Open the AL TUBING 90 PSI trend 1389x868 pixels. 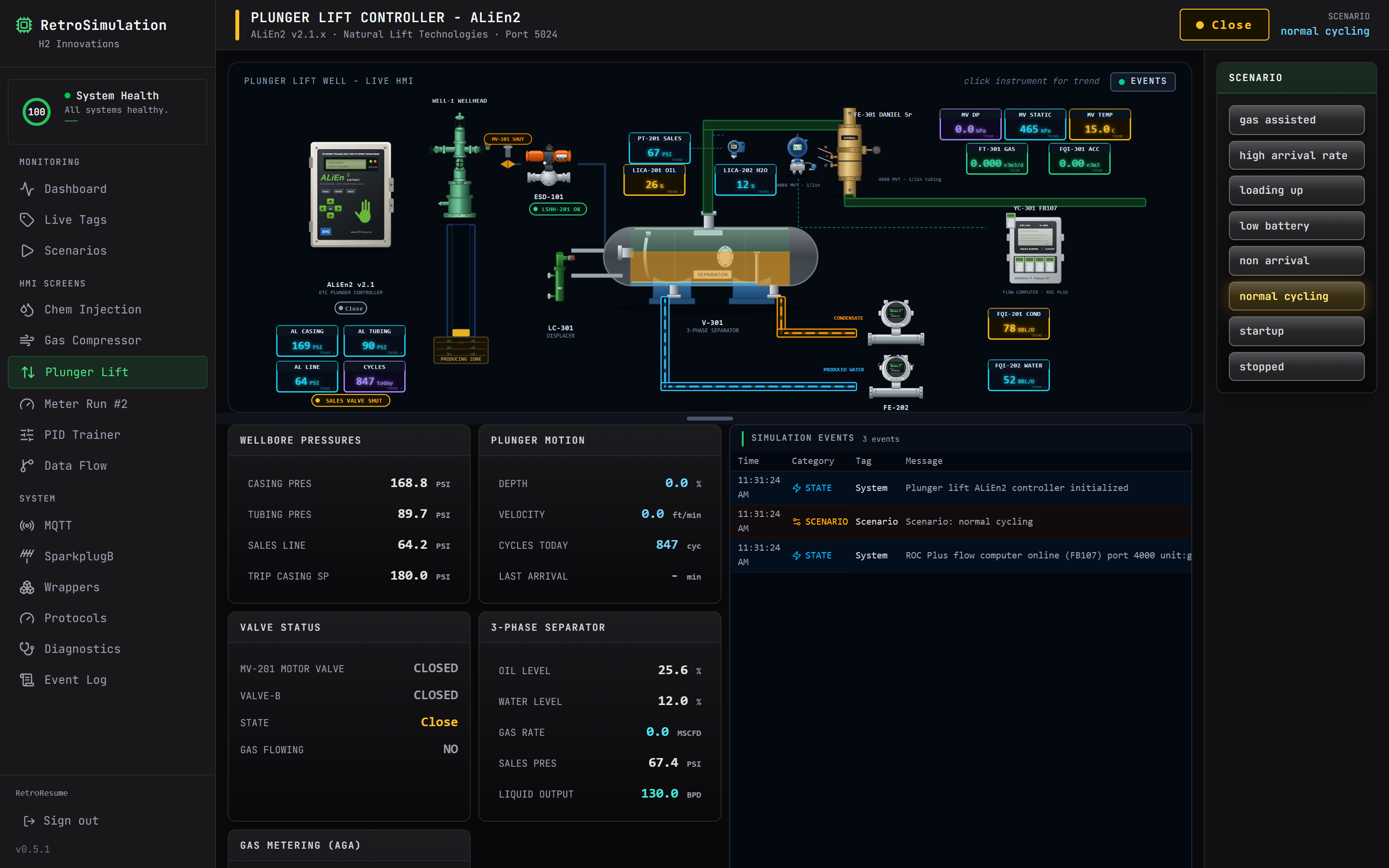374,341
